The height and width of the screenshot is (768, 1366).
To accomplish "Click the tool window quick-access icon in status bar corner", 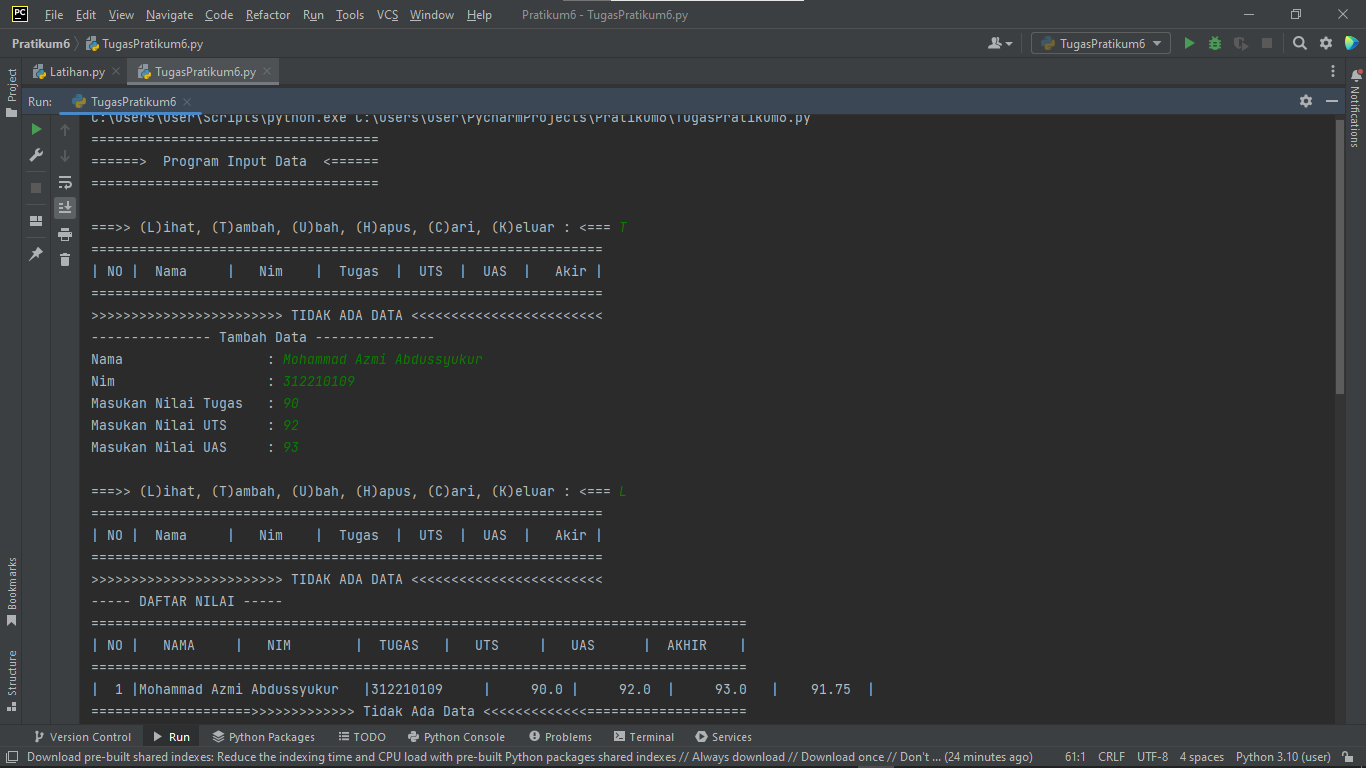I will coord(11,757).
